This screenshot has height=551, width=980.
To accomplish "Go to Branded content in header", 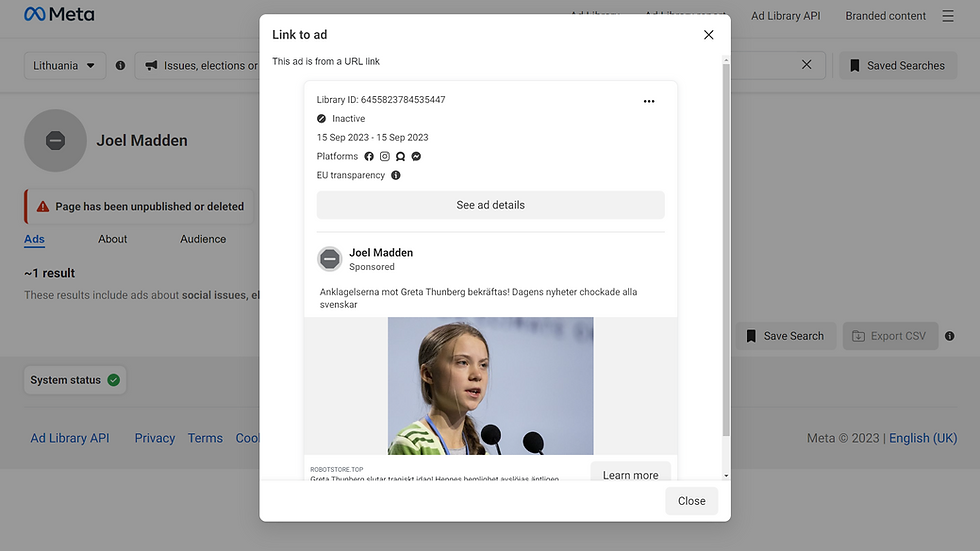I will (886, 16).
